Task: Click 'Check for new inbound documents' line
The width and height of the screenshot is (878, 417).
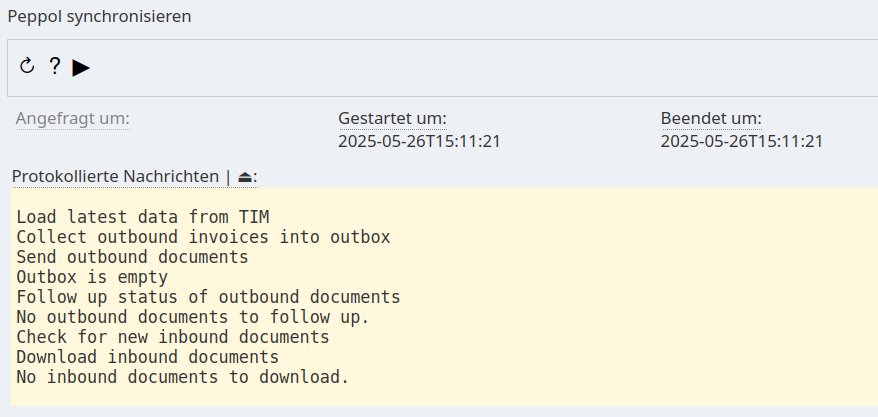Action: (173, 337)
